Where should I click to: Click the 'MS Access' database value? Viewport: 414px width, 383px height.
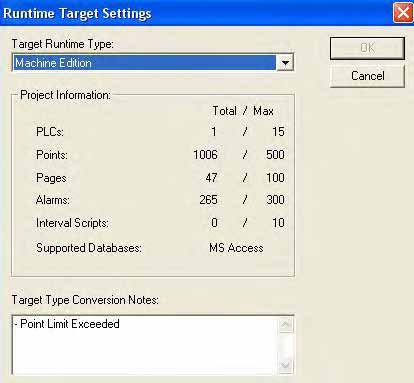point(236,248)
